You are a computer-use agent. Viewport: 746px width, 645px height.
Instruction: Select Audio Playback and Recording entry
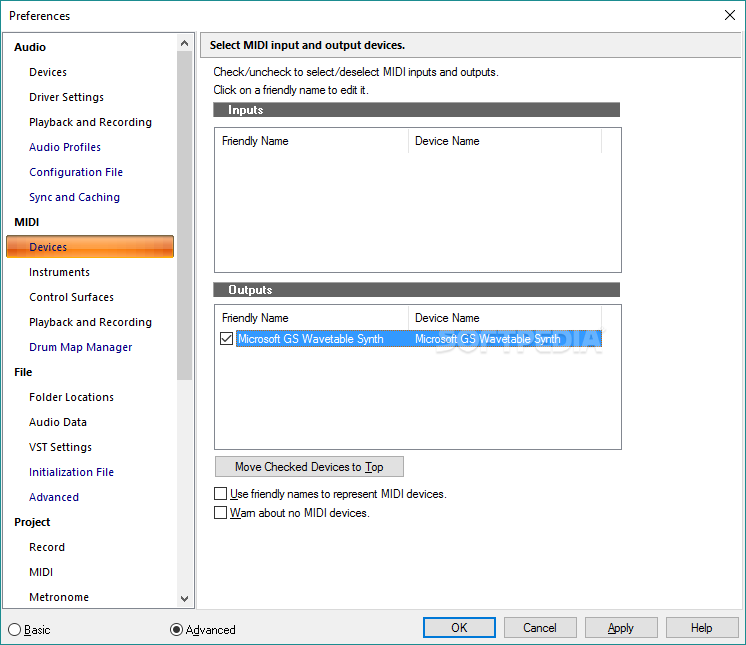[x=90, y=122]
